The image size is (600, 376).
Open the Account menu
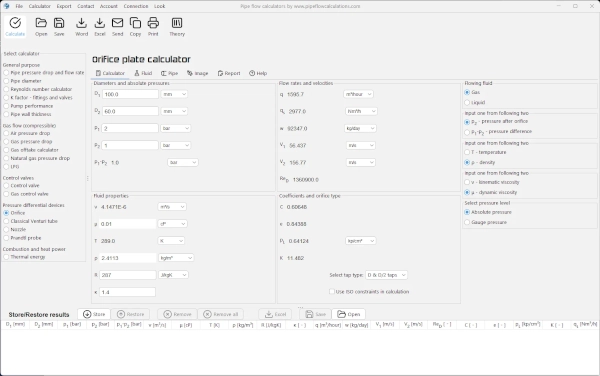click(x=109, y=6)
